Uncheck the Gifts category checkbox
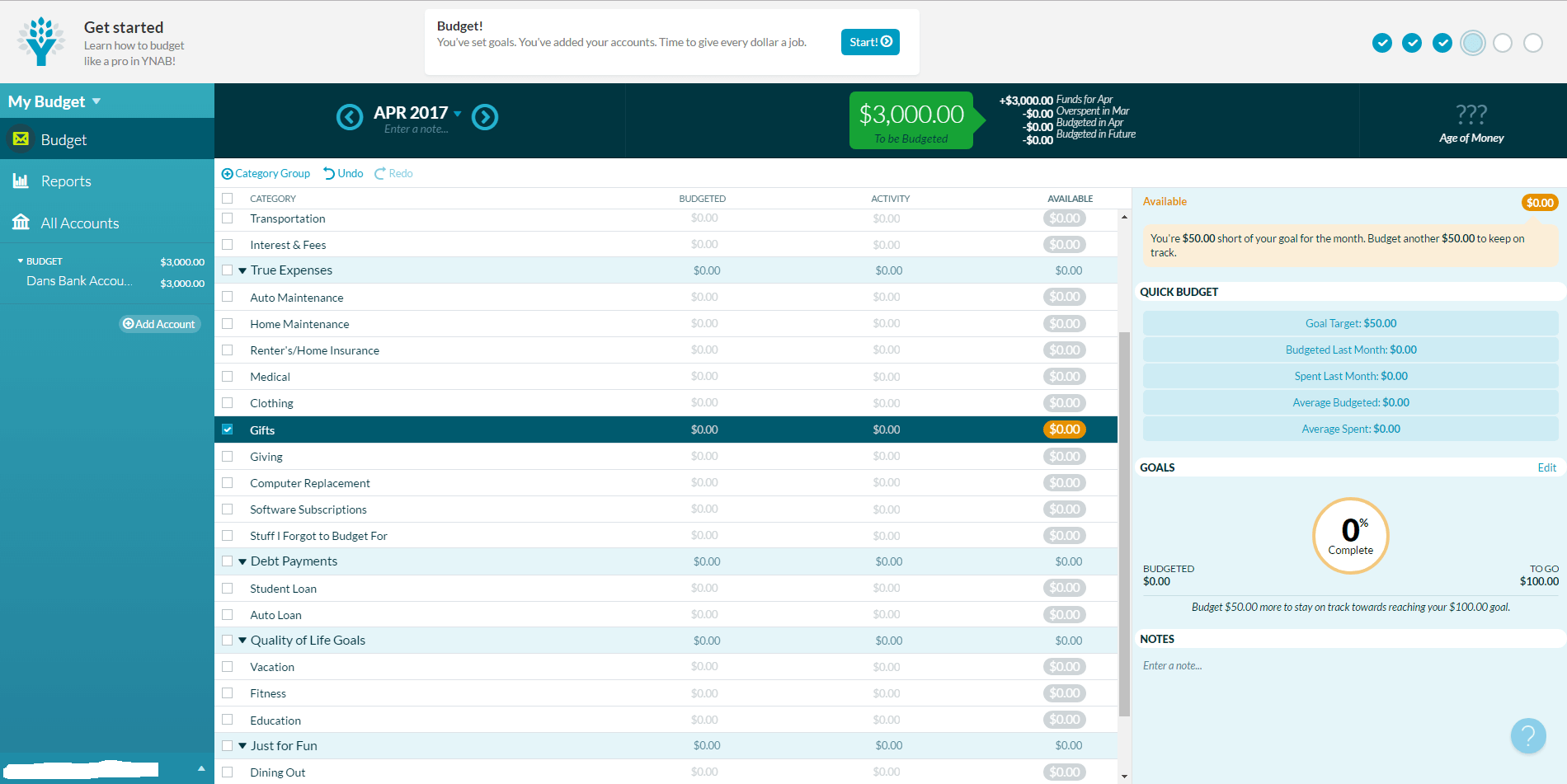 point(228,430)
